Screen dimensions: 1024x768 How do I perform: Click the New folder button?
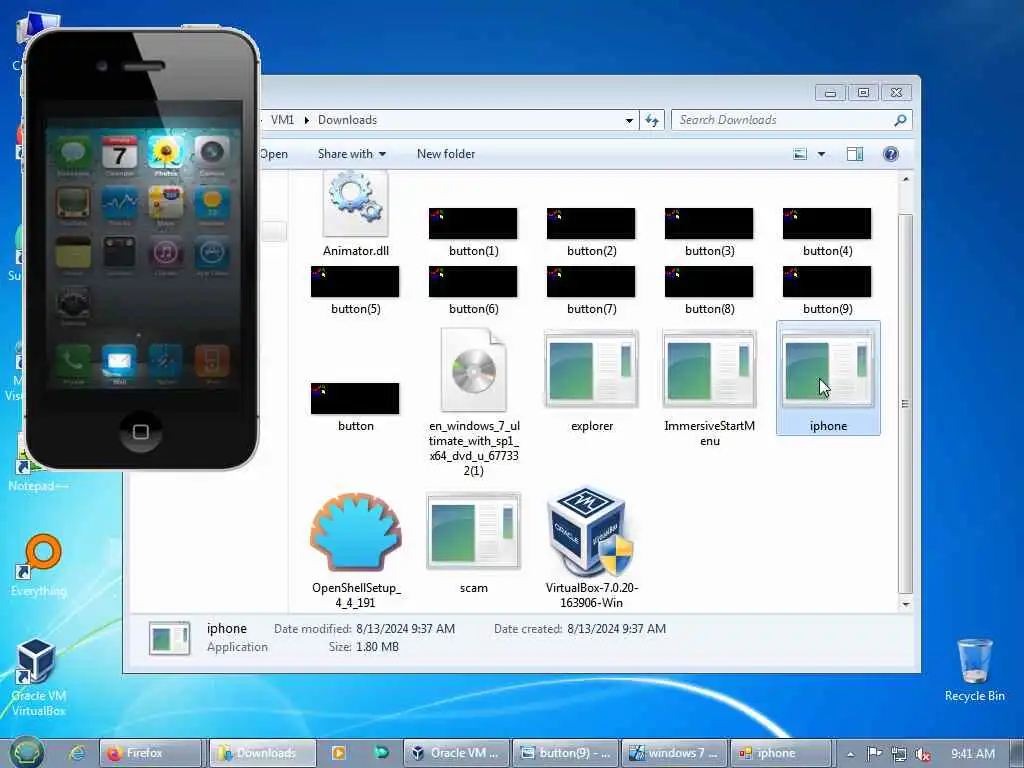(446, 154)
